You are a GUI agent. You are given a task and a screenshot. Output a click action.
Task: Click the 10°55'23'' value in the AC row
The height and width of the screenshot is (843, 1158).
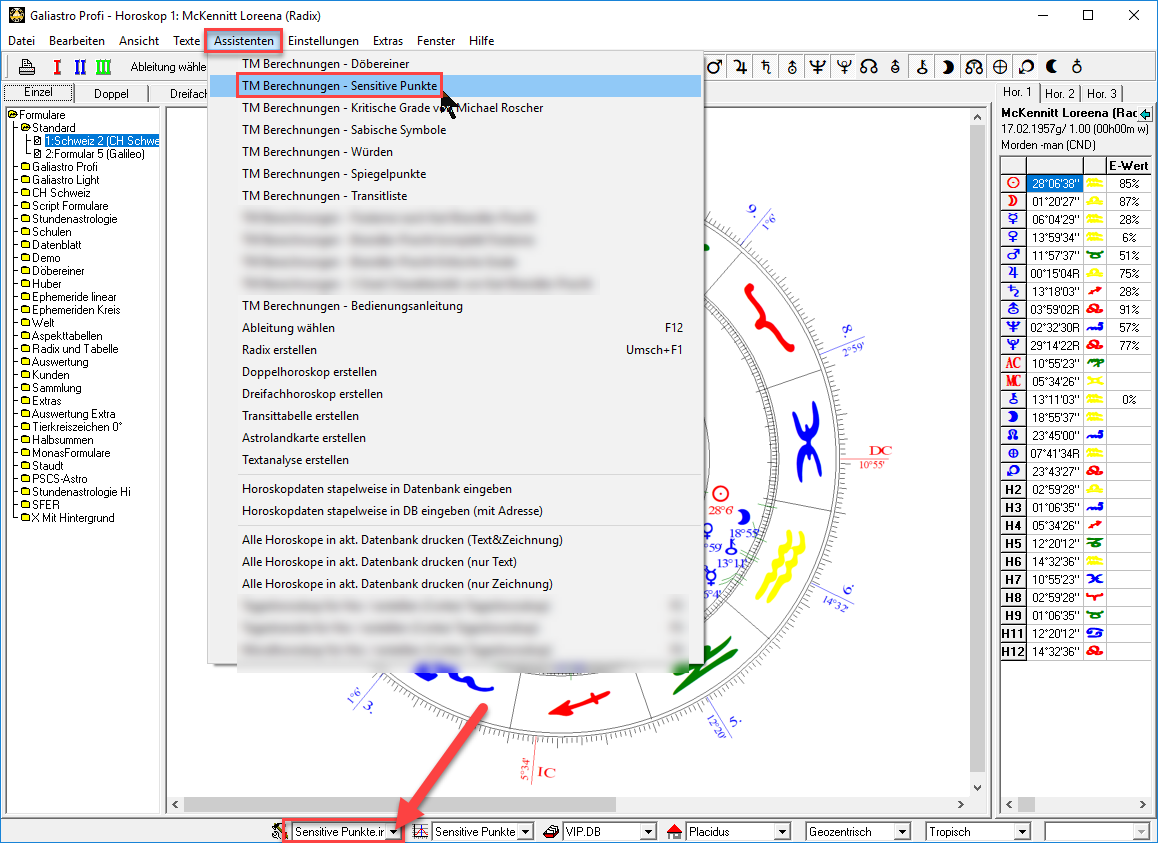point(1055,364)
